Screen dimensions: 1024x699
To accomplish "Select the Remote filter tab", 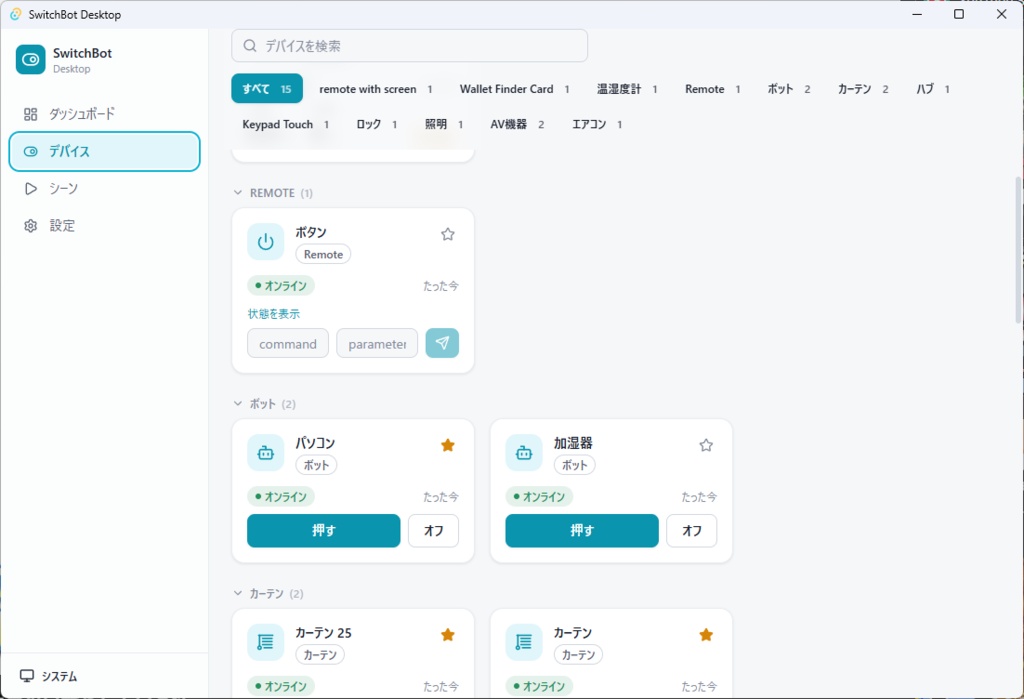I will tap(712, 89).
